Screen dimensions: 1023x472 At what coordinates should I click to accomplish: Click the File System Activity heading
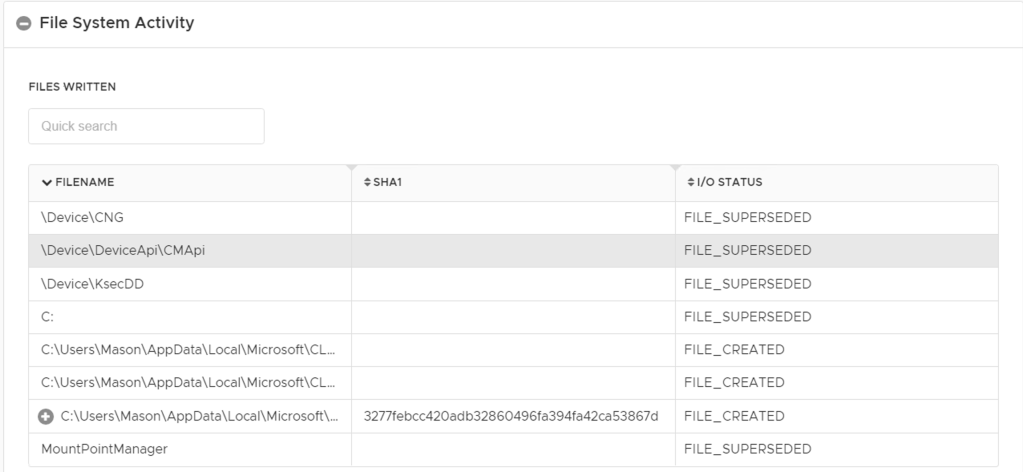[117, 23]
